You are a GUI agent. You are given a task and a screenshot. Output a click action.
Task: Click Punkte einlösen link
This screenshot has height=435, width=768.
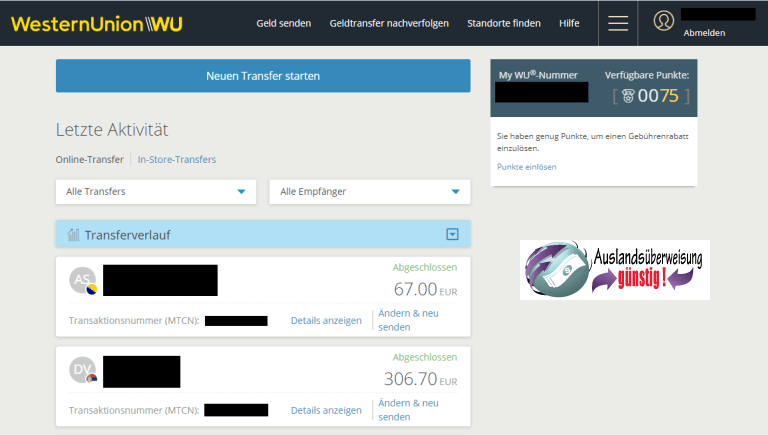527,167
